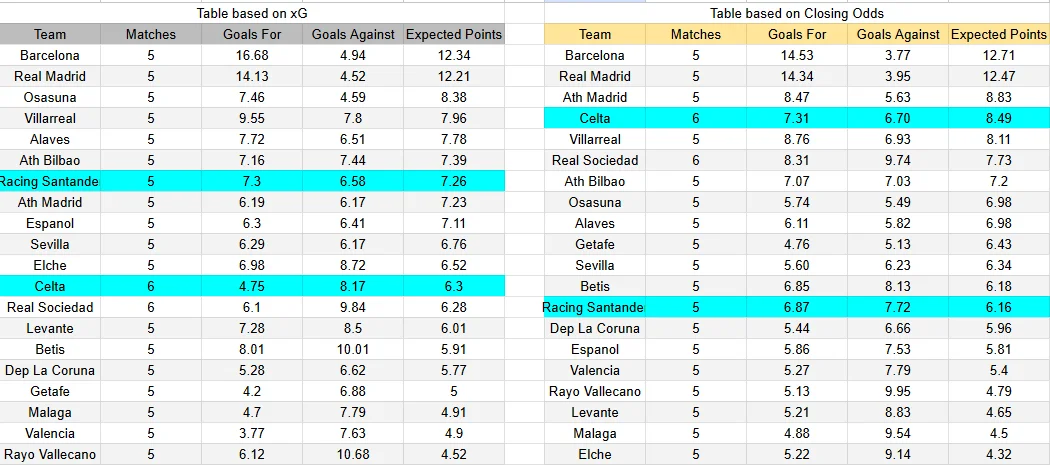Click Elche in the closing odds table
Viewport: 1050px width, 465px height.
595,454
